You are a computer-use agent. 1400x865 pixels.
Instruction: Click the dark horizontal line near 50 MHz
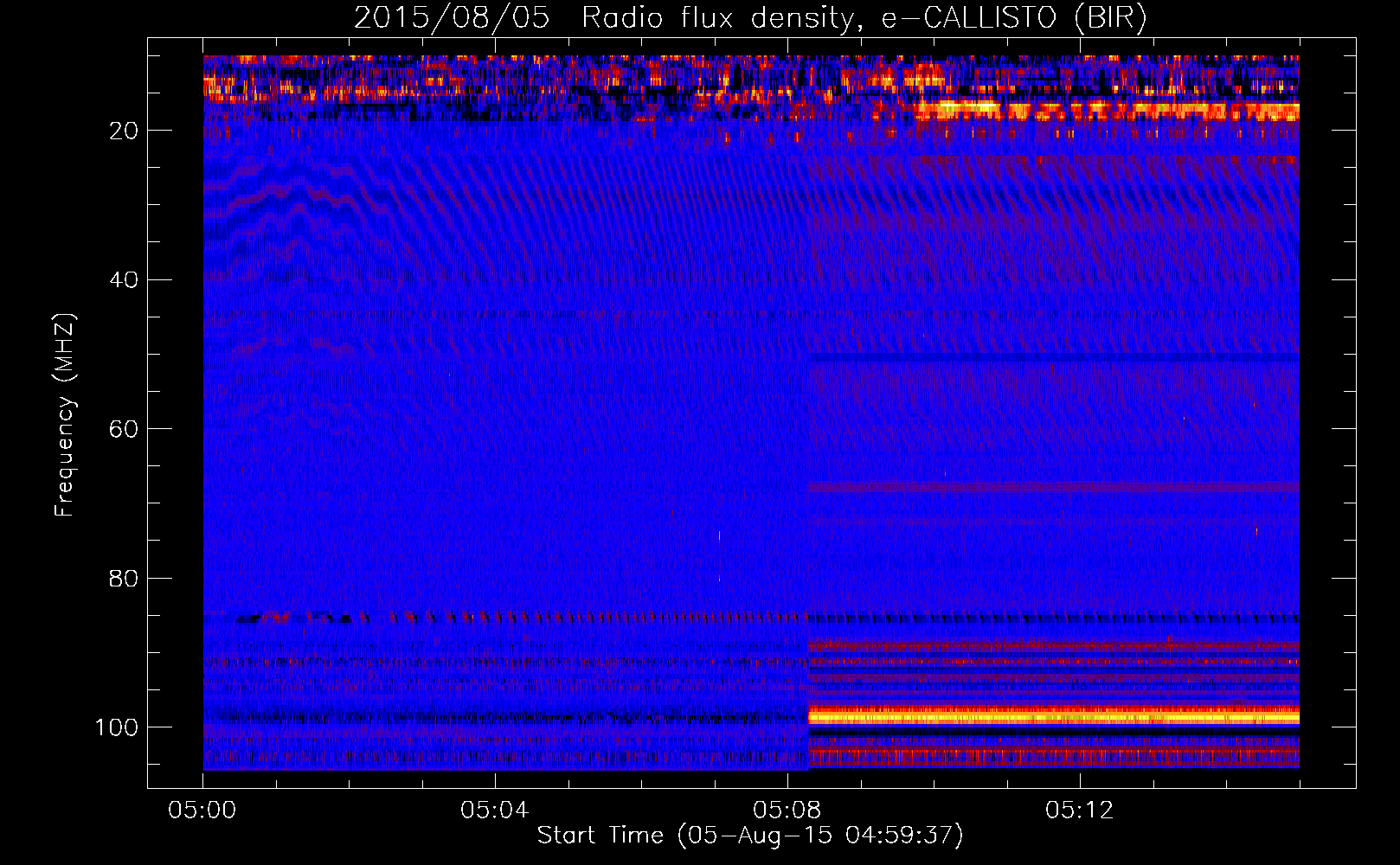(1054, 356)
